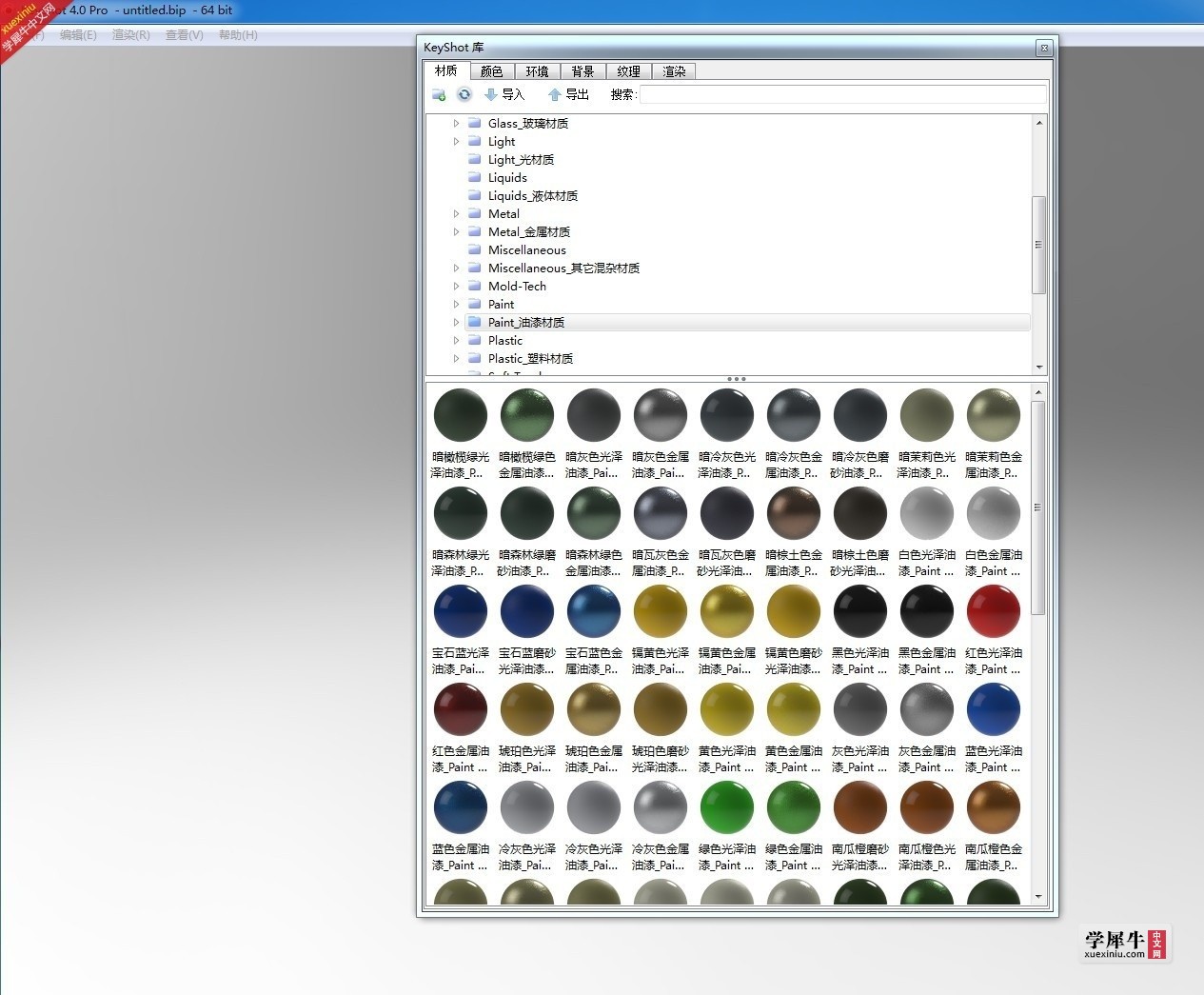1204x995 pixels.
Task: Select the Mold-Tech folder label
Action: (517, 287)
